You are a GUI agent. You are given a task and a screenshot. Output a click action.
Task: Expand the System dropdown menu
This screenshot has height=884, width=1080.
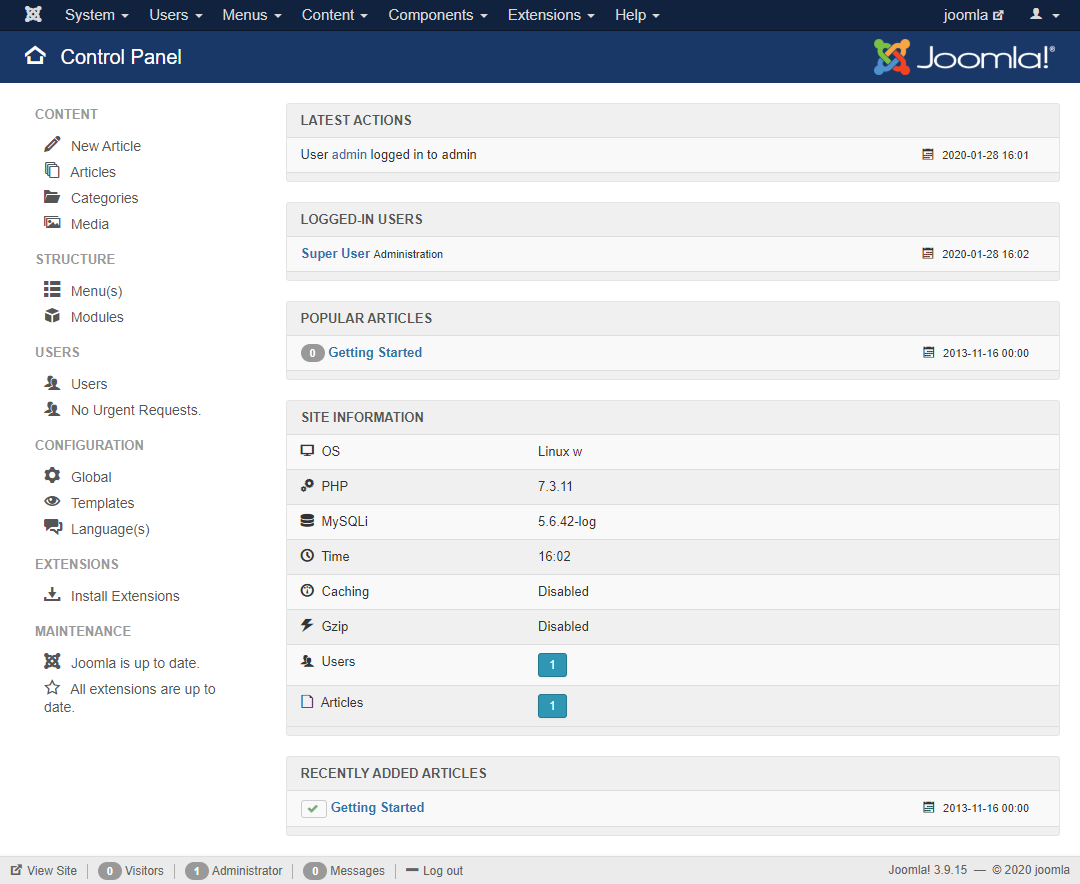(x=96, y=15)
